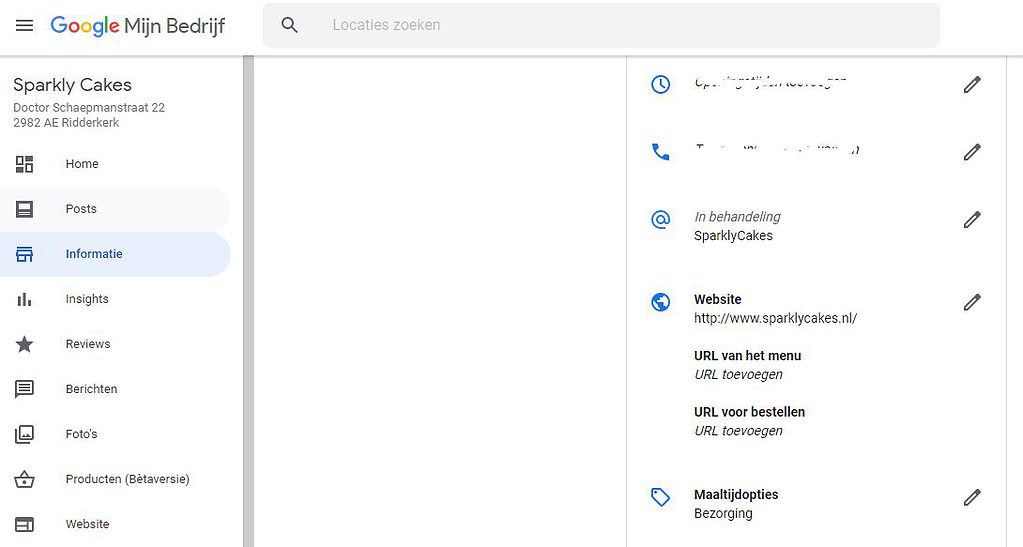Click the SparklyCakes short name text
The height and width of the screenshot is (547, 1023).
pyautogui.click(x=733, y=236)
